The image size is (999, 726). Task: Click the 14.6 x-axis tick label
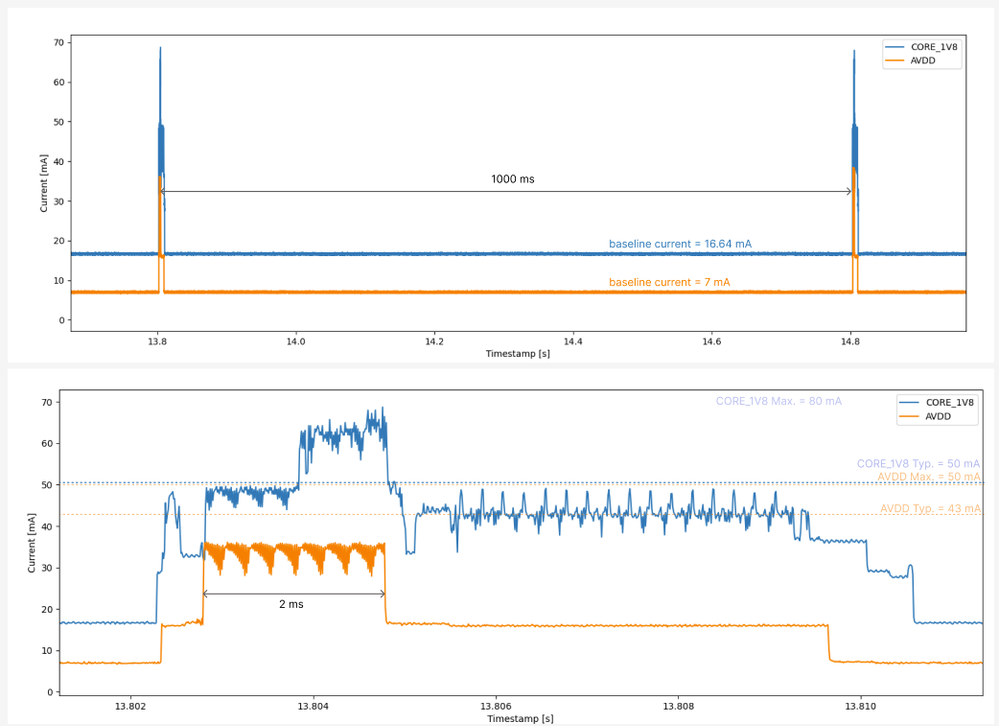coord(712,341)
